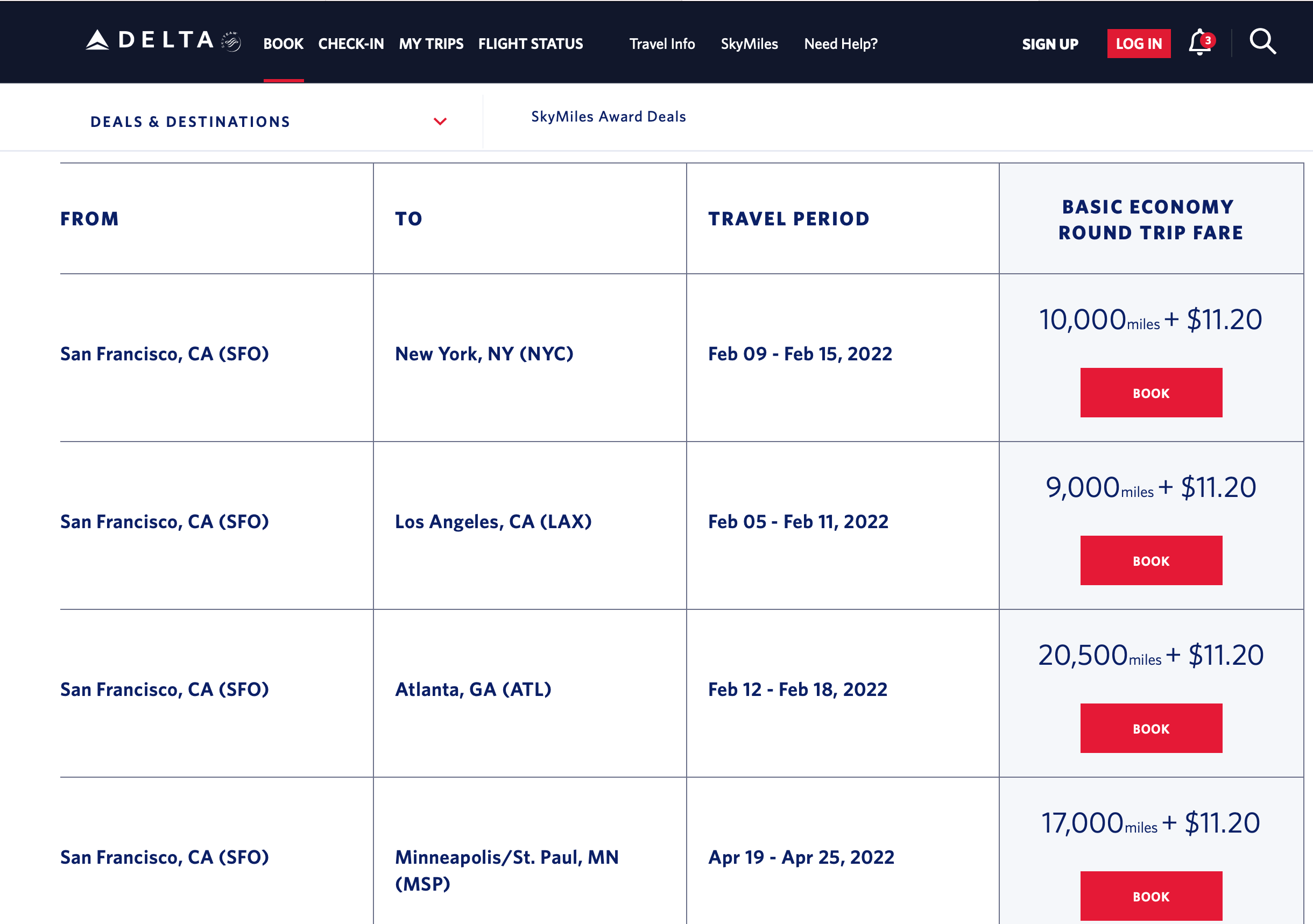Image resolution: width=1313 pixels, height=924 pixels.
Task: Open notifications via the bell icon
Action: click(x=1198, y=43)
